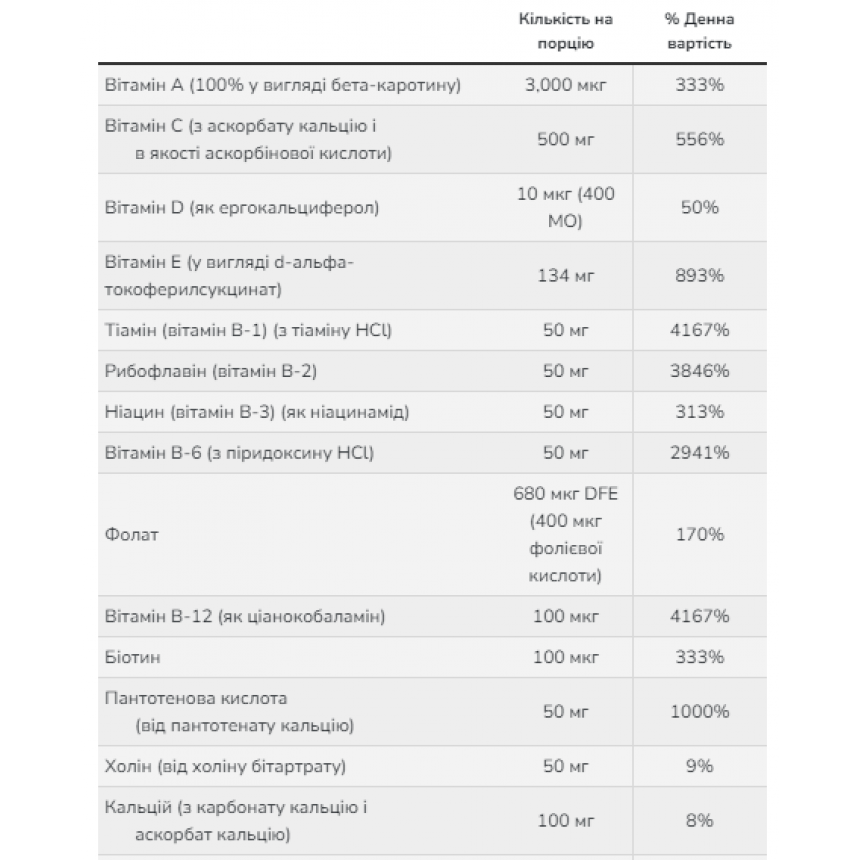
Task: Click the 3846% value for Рибофлавін
Action: [699, 371]
